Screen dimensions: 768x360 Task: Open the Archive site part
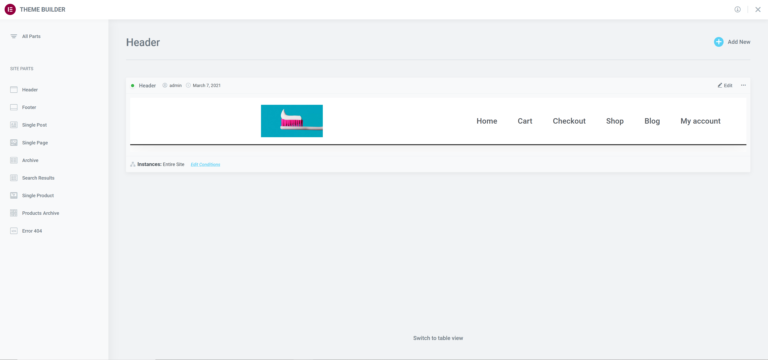(x=30, y=160)
